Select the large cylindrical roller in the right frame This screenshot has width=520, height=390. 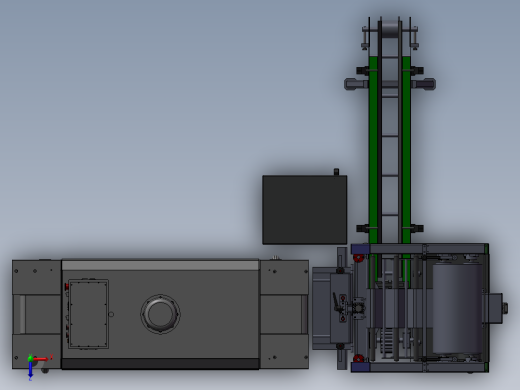[457, 308]
